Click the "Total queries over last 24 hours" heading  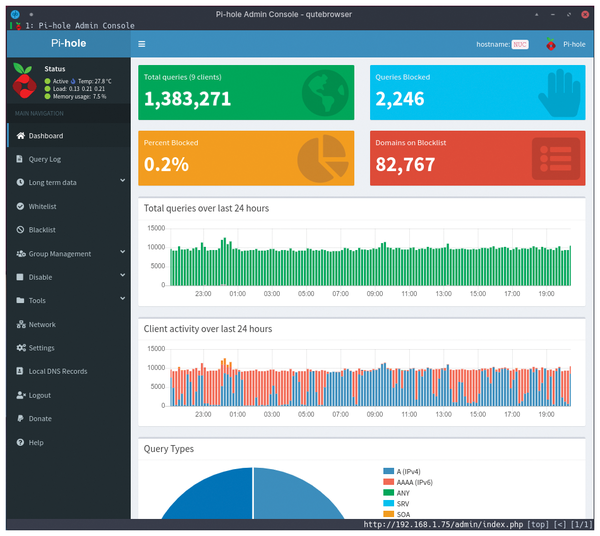click(x=206, y=208)
